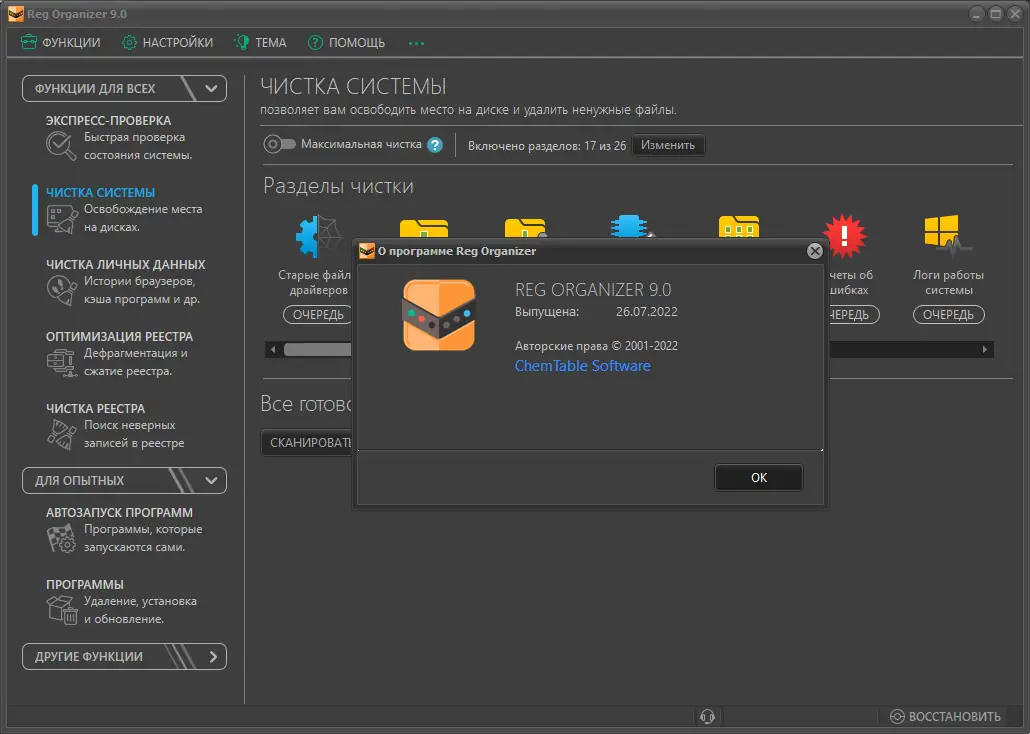The image size is (1030, 734).
Task: Click the Изменить button
Action: (667, 145)
